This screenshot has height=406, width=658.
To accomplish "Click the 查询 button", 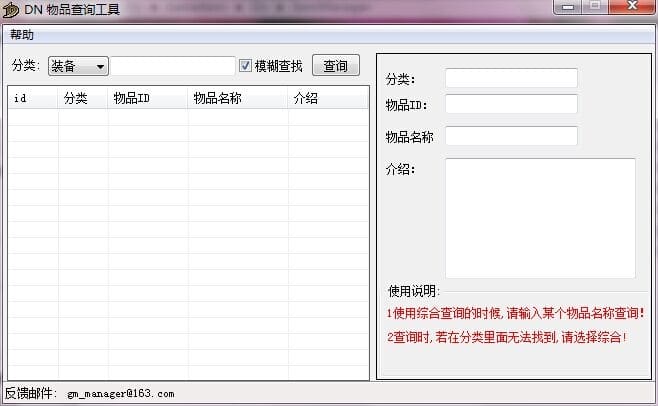I will click(x=336, y=65).
